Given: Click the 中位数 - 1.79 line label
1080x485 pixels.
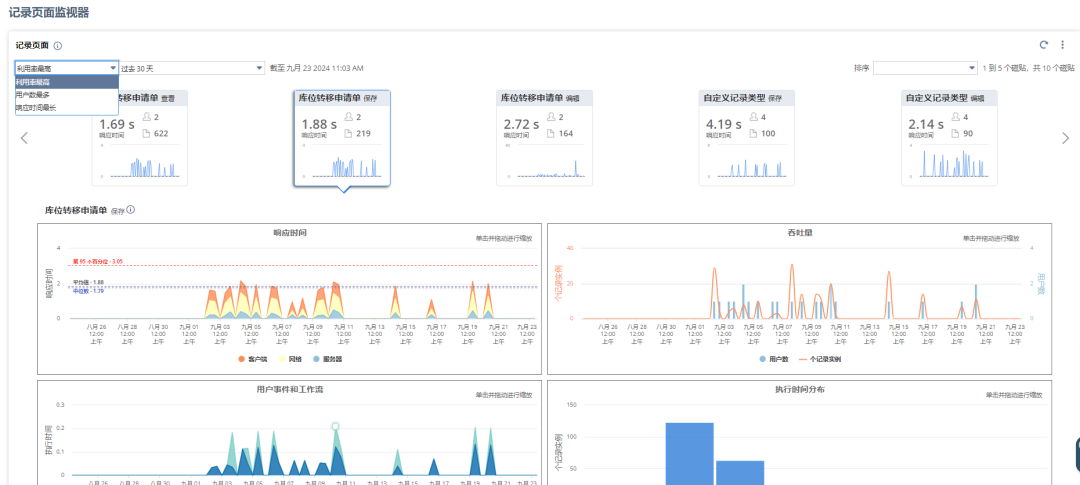Looking at the screenshot, I should (88, 291).
